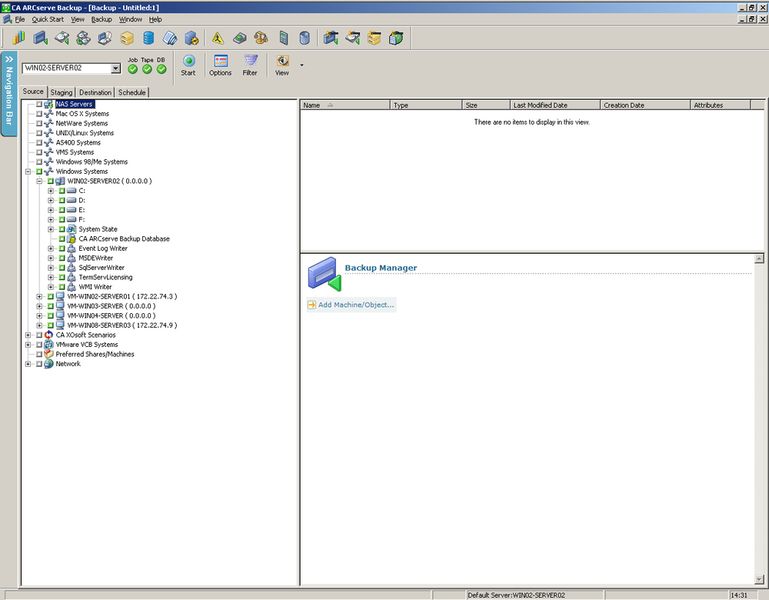The image size is (769, 600).
Task: Click the Tape status green check icon
Action: (x=147, y=69)
